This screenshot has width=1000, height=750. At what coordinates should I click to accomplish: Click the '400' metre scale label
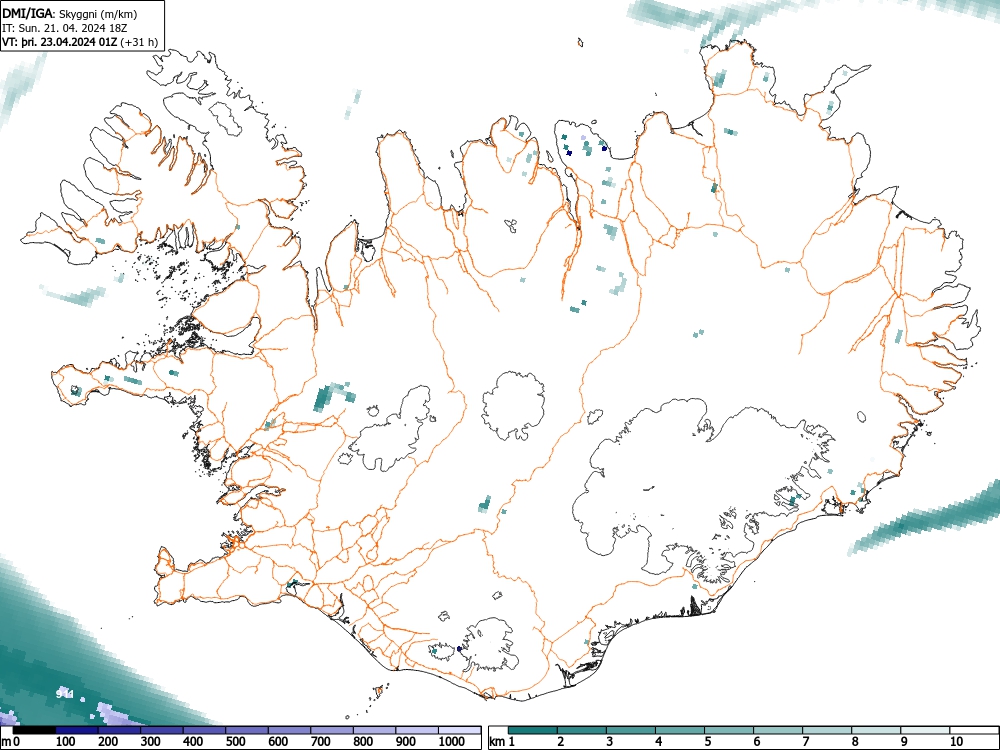pyautogui.click(x=193, y=742)
